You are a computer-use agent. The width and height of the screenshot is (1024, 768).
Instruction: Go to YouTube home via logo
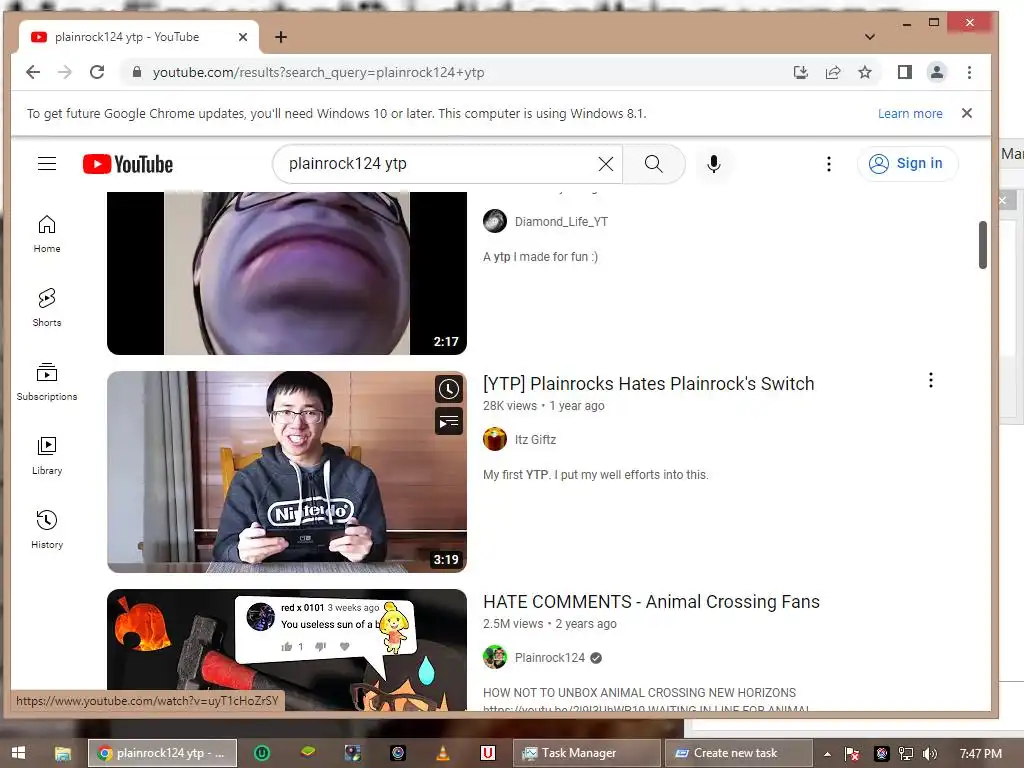pyautogui.click(x=128, y=164)
